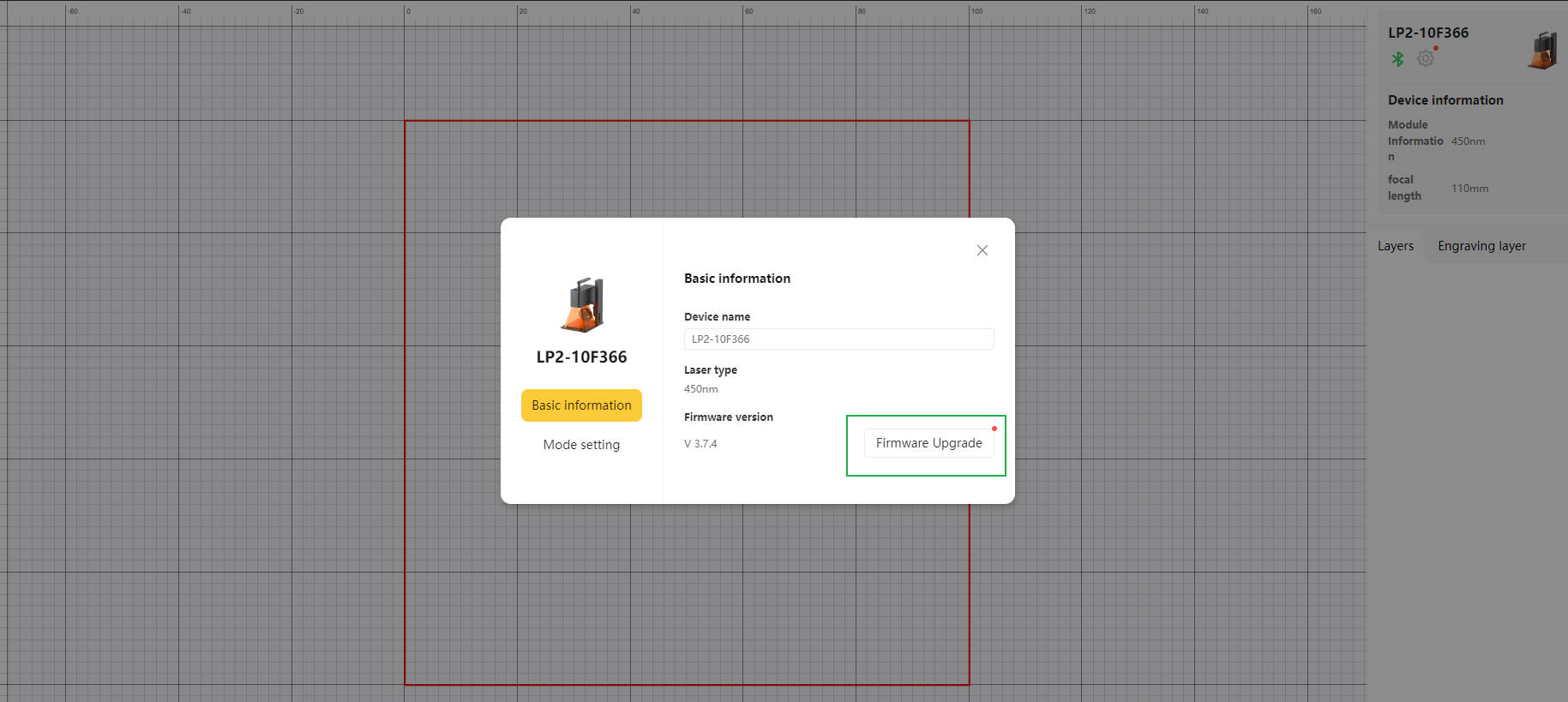This screenshot has width=1568, height=702.
Task: Click the 110mm focal length value
Action: (1469, 189)
